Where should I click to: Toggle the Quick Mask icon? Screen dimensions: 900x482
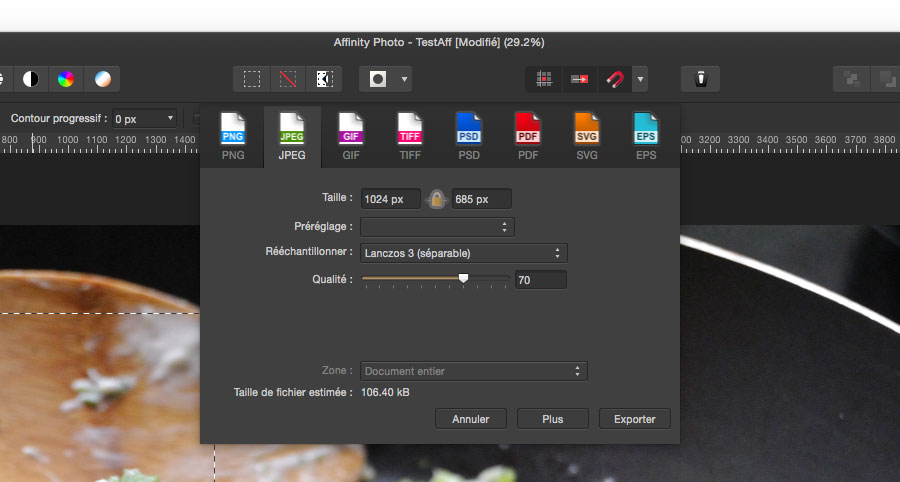point(378,79)
